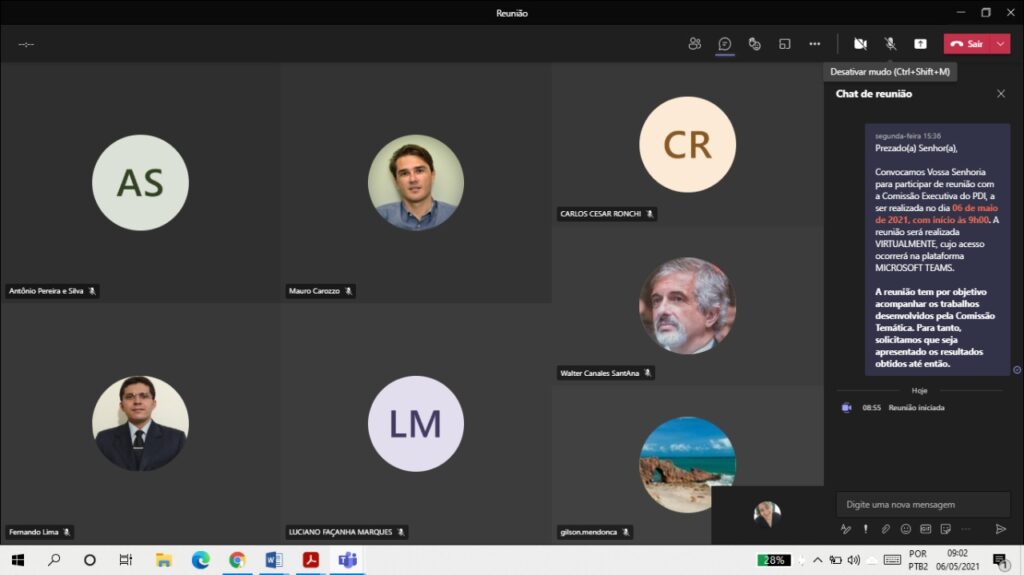Screen dimensions: 1024x575
Task: Show the meeting participants list
Action: (694, 44)
